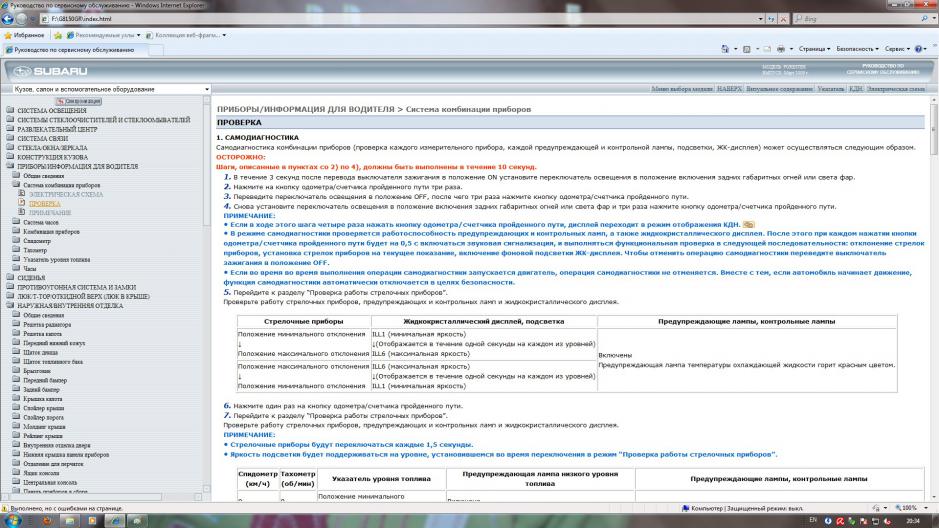Collapse the Система комбинации приборов node
Screen dimensions: 939x528
point(16,184)
